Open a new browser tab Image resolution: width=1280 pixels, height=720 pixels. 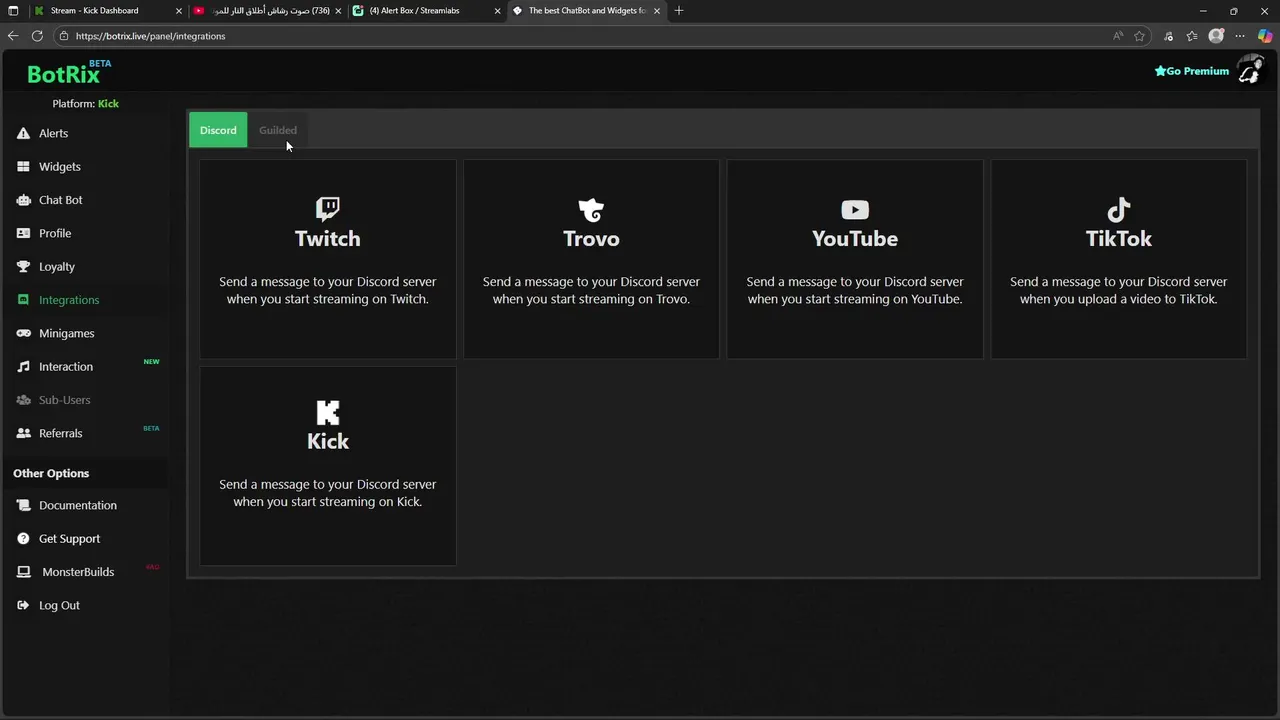pos(679,10)
